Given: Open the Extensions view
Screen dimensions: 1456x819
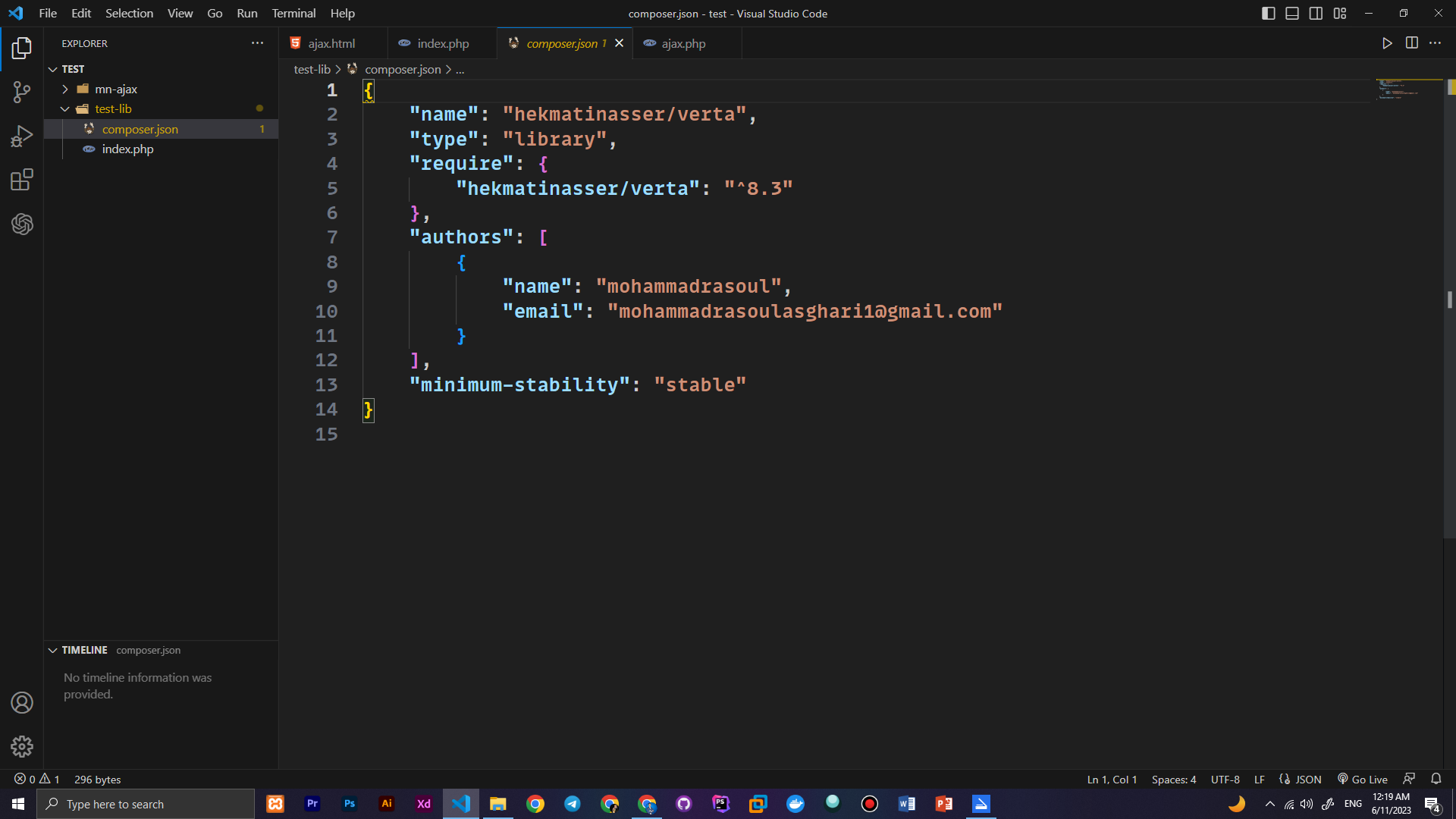Looking at the screenshot, I should [22, 180].
